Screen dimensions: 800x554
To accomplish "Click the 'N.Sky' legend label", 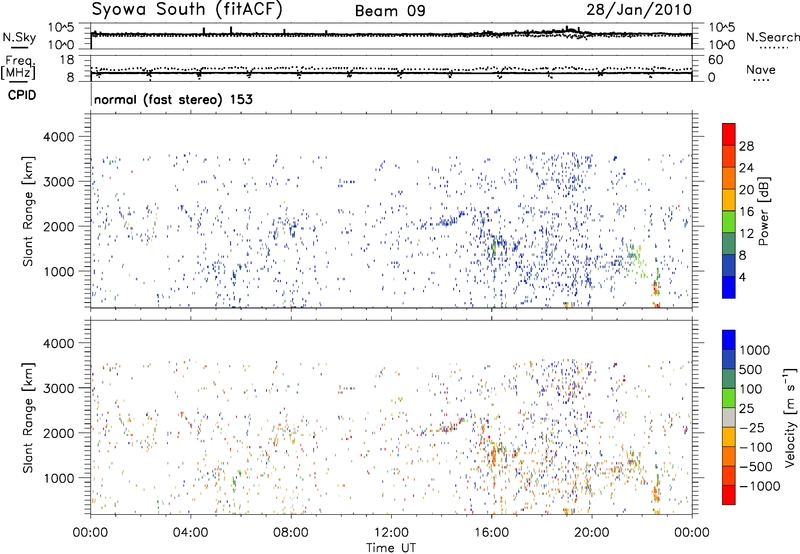I will (x=19, y=37).
